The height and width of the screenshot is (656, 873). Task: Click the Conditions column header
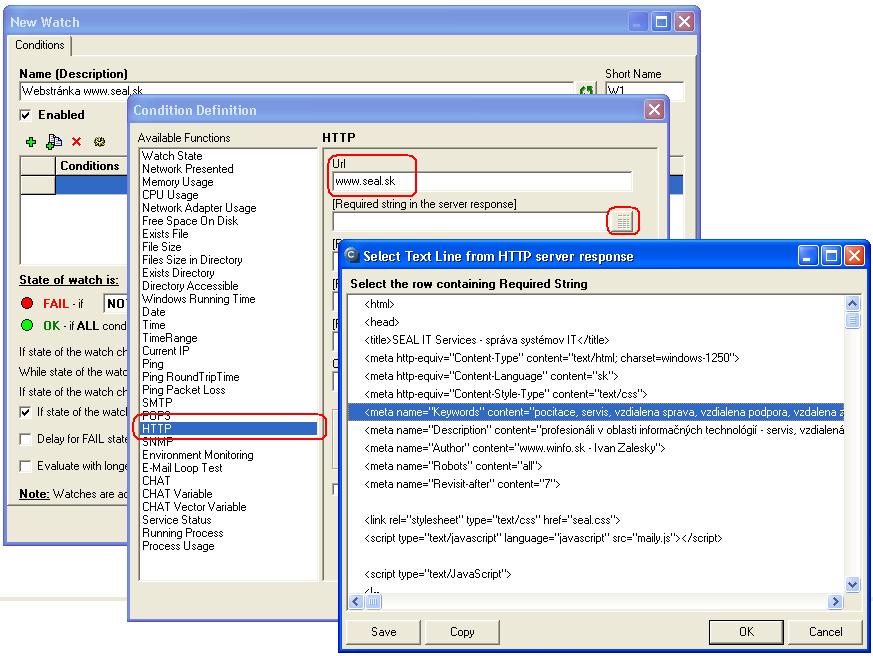90,166
